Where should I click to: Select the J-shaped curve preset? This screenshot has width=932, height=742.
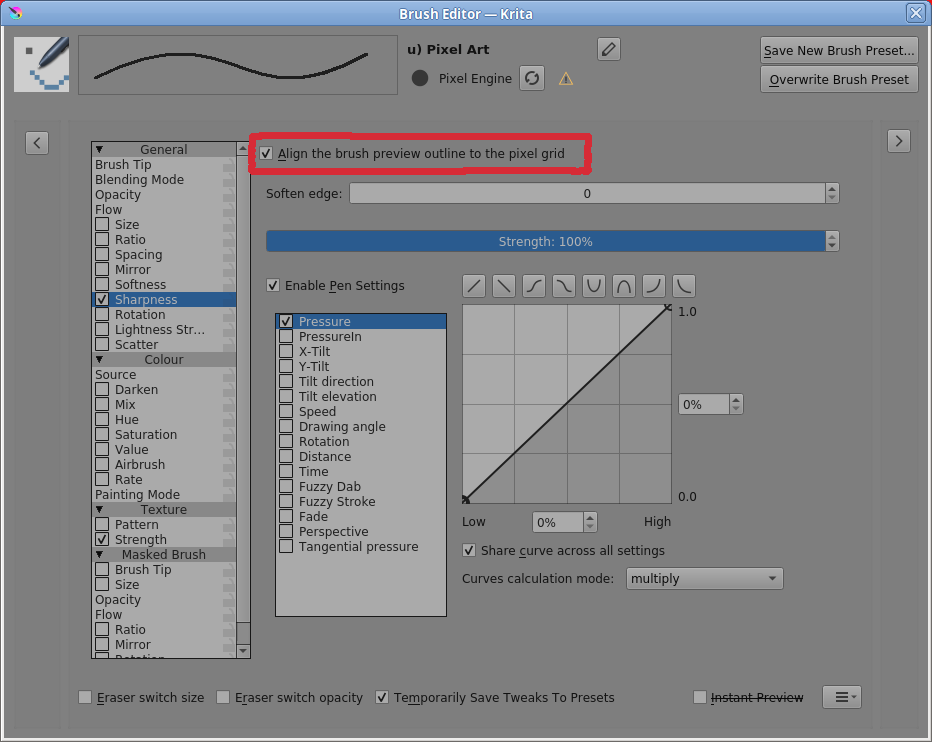point(654,286)
